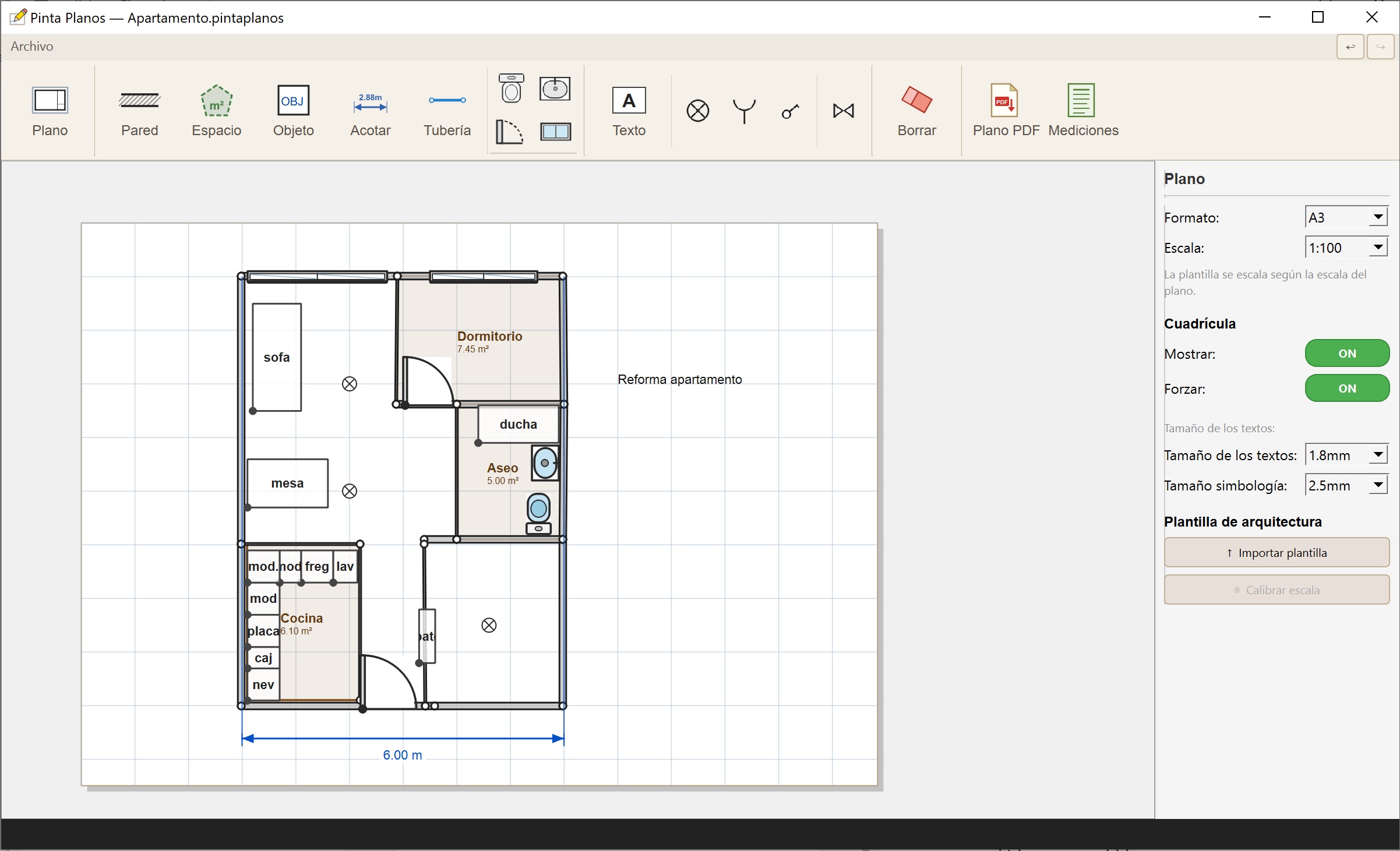The image size is (1400, 851).
Task: Choose the door symbol tool
Action: [x=510, y=132]
